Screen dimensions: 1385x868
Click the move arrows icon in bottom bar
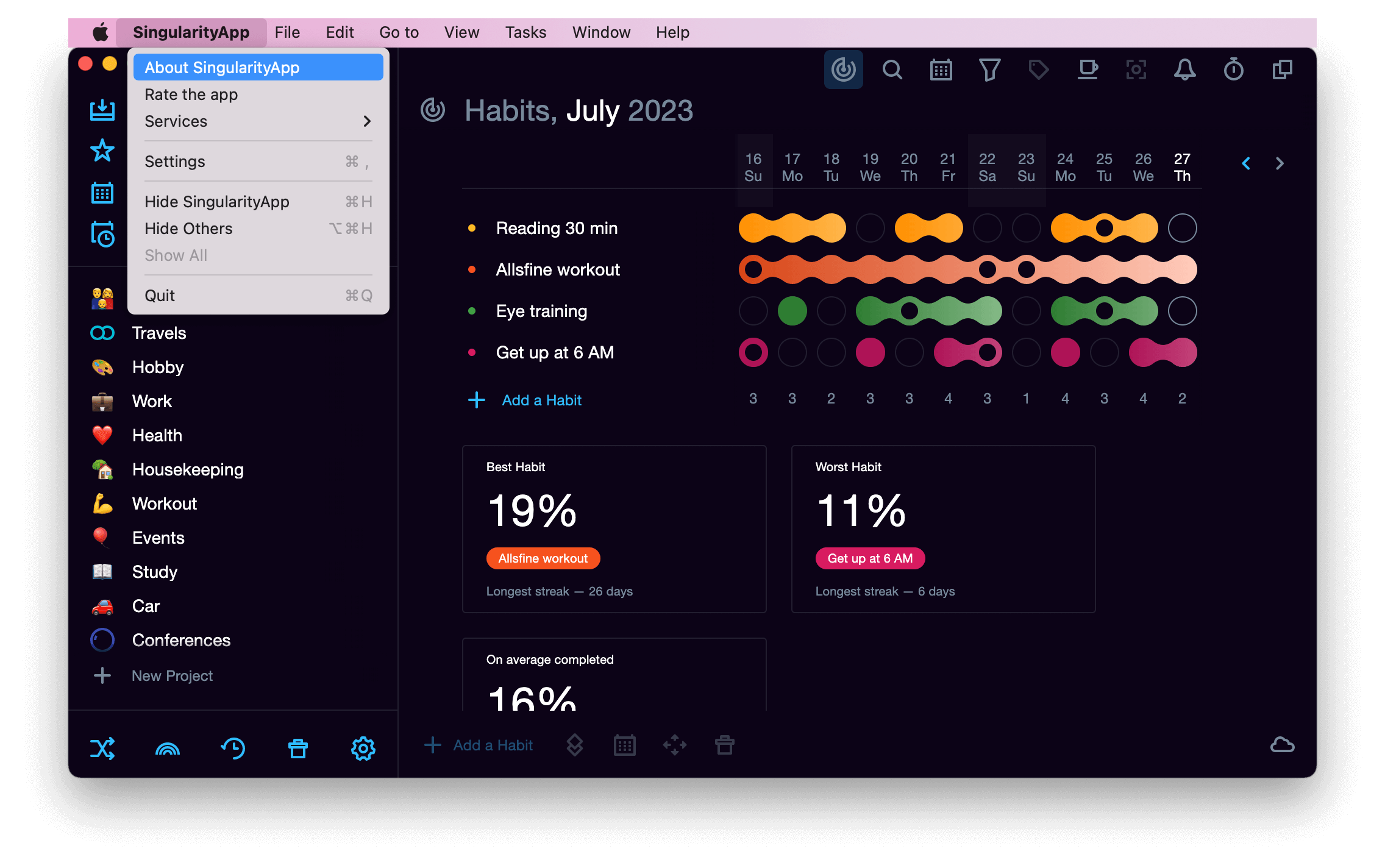point(675,745)
